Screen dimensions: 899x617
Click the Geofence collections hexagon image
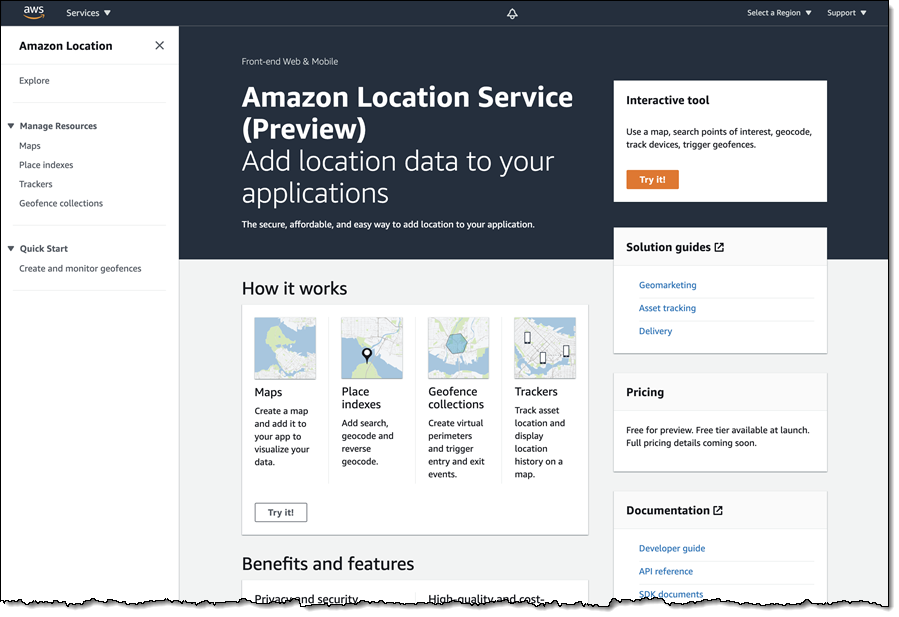[458, 348]
